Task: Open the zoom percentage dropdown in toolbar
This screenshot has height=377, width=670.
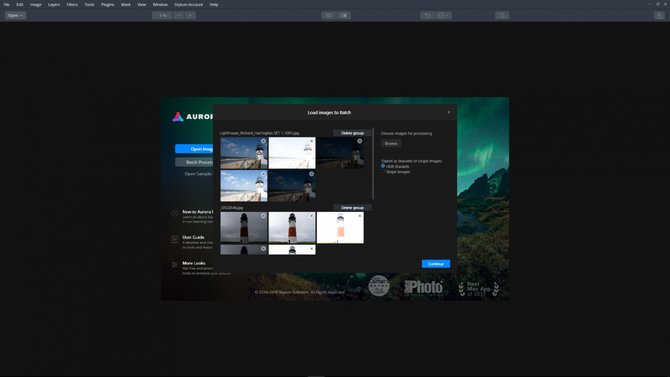Action: click(x=162, y=15)
